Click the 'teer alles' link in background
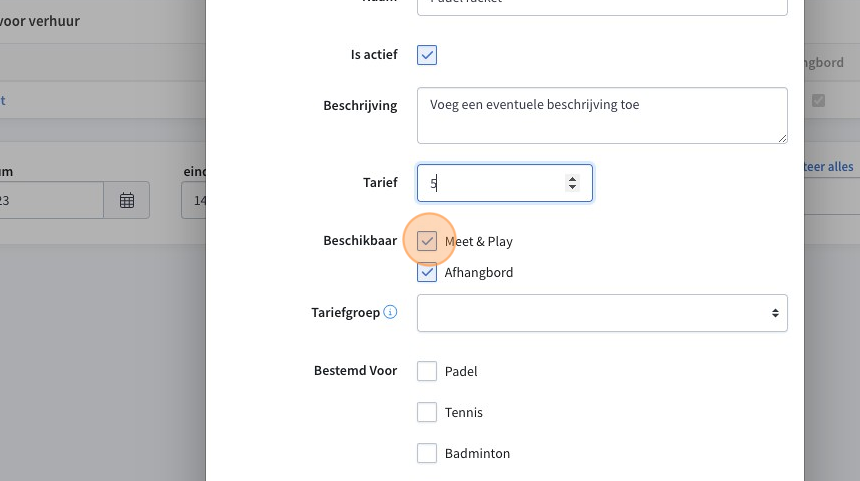The image size is (860, 481). click(828, 167)
